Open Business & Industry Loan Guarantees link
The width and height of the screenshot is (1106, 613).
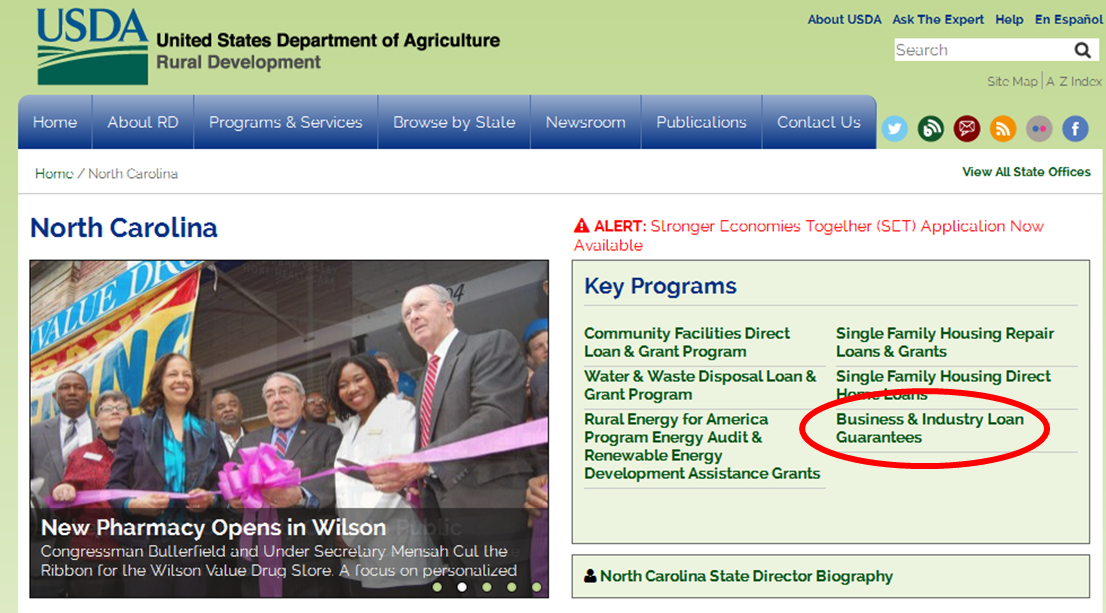coord(930,428)
